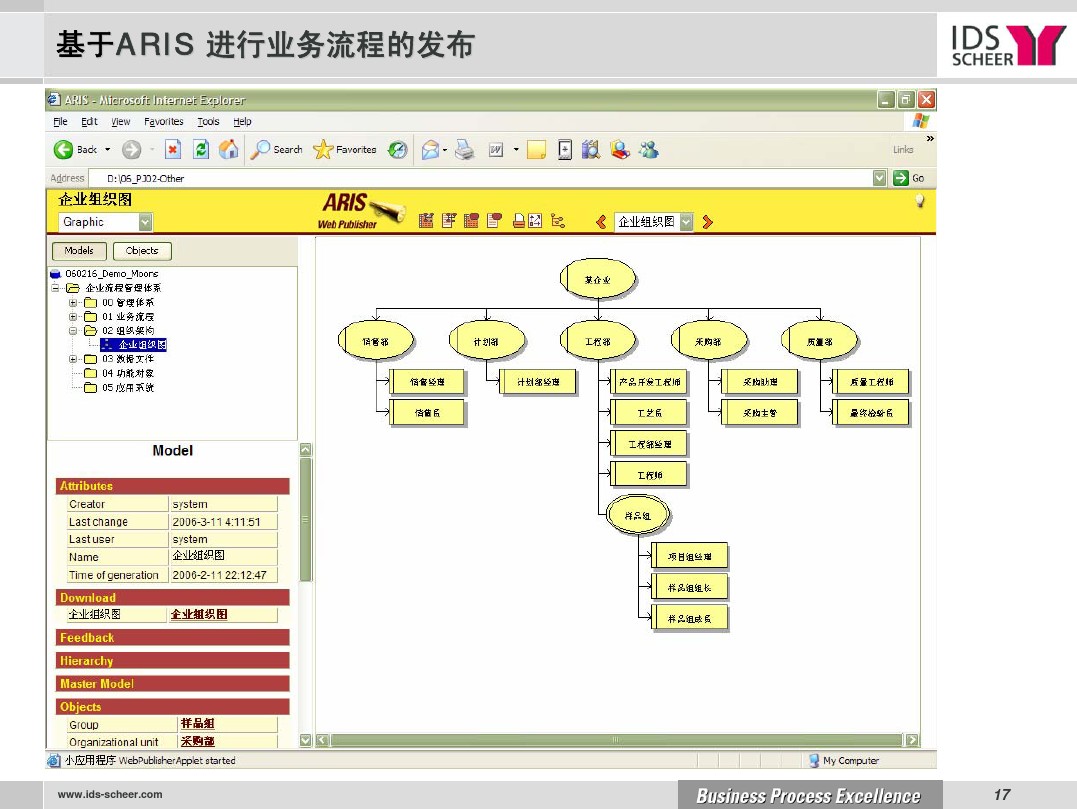Expand the 01 业务流程 folder
The image size is (1077, 809).
[x=73, y=317]
